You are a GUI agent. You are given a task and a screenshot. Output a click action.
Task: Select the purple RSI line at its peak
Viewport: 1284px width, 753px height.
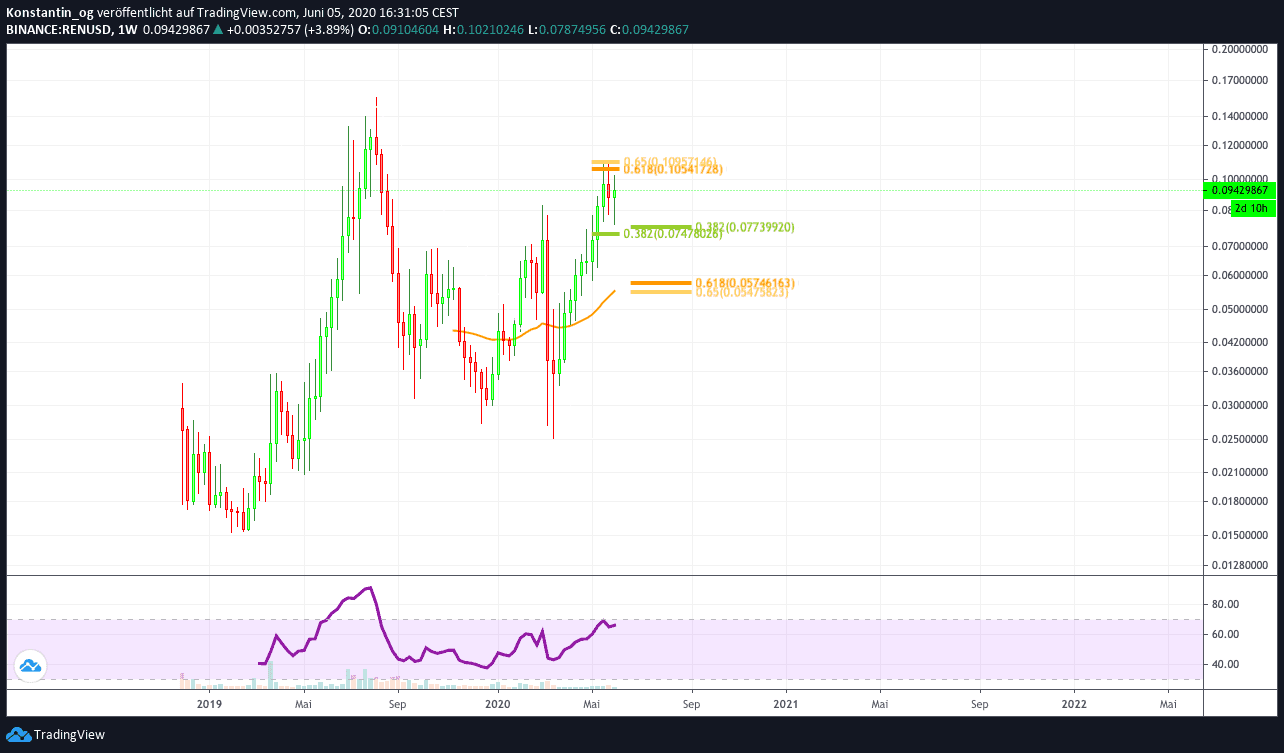coord(370,588)
